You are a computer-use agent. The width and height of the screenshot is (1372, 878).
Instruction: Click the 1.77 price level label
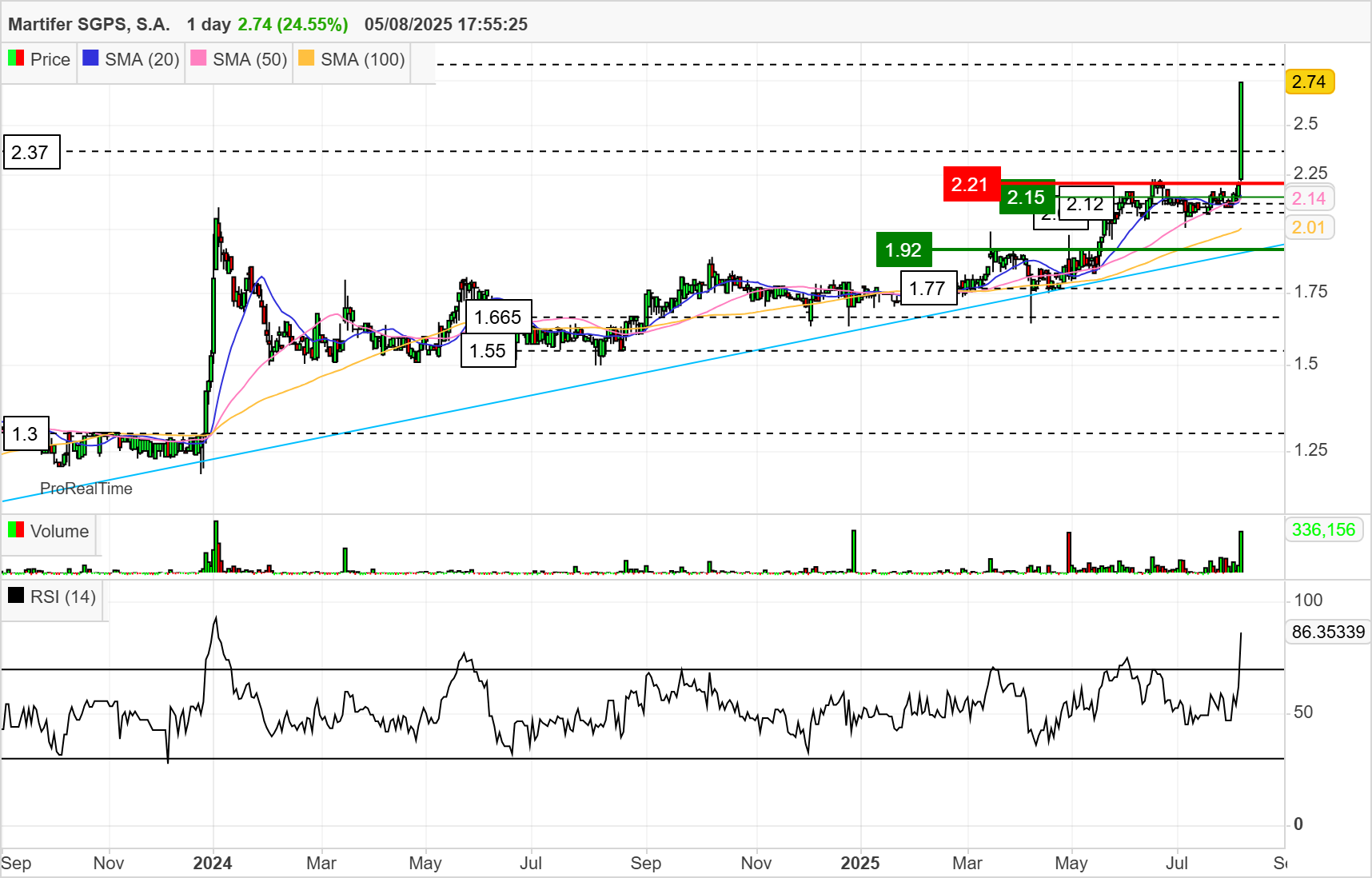(x=928, y=289)
